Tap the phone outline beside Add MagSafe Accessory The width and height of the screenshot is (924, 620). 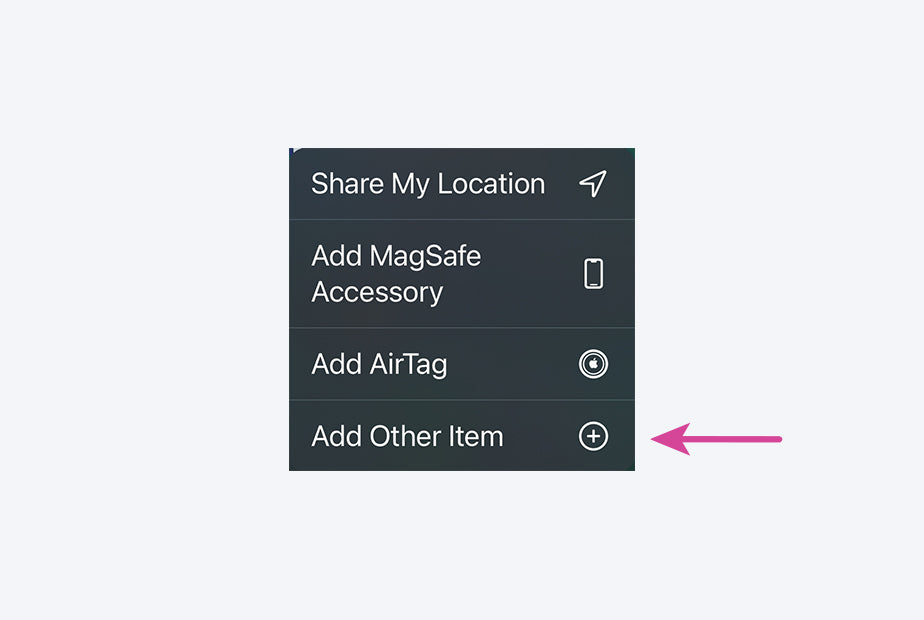(593, 273)
